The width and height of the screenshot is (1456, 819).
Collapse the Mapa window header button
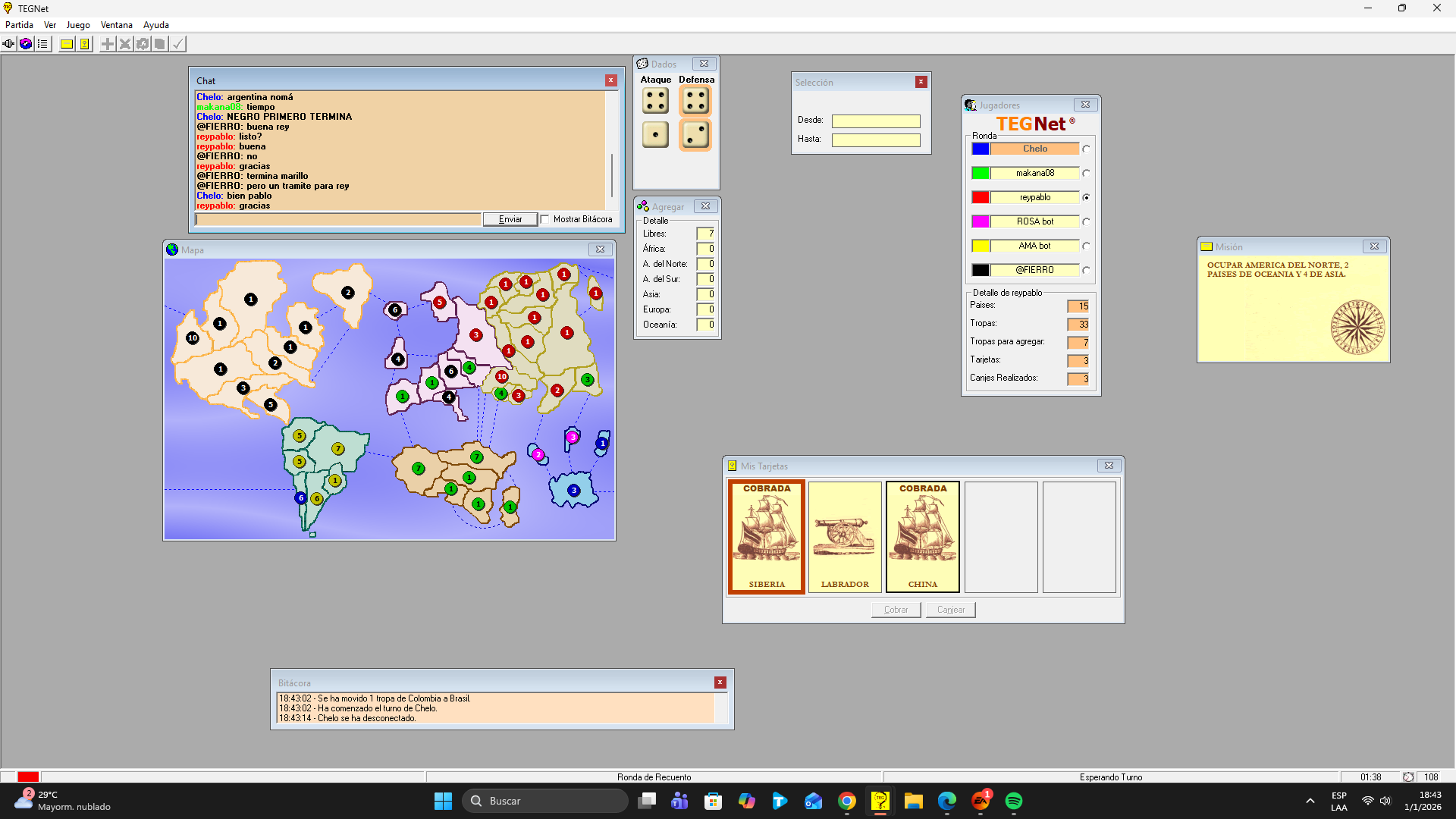[x=600, y=249]
